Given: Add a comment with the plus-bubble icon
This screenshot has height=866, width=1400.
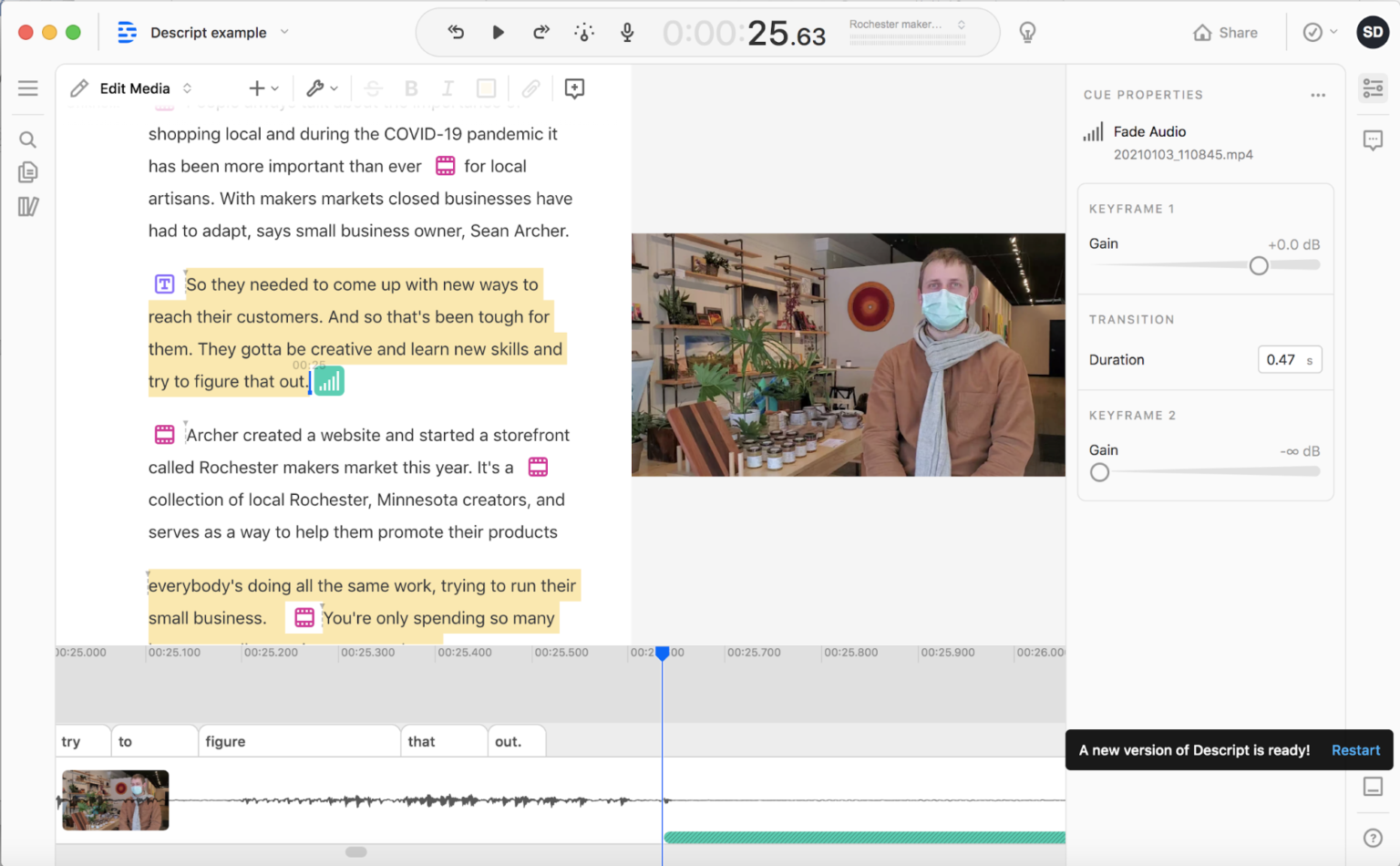Looking at the screenshot, I should (x=574, y=88).
